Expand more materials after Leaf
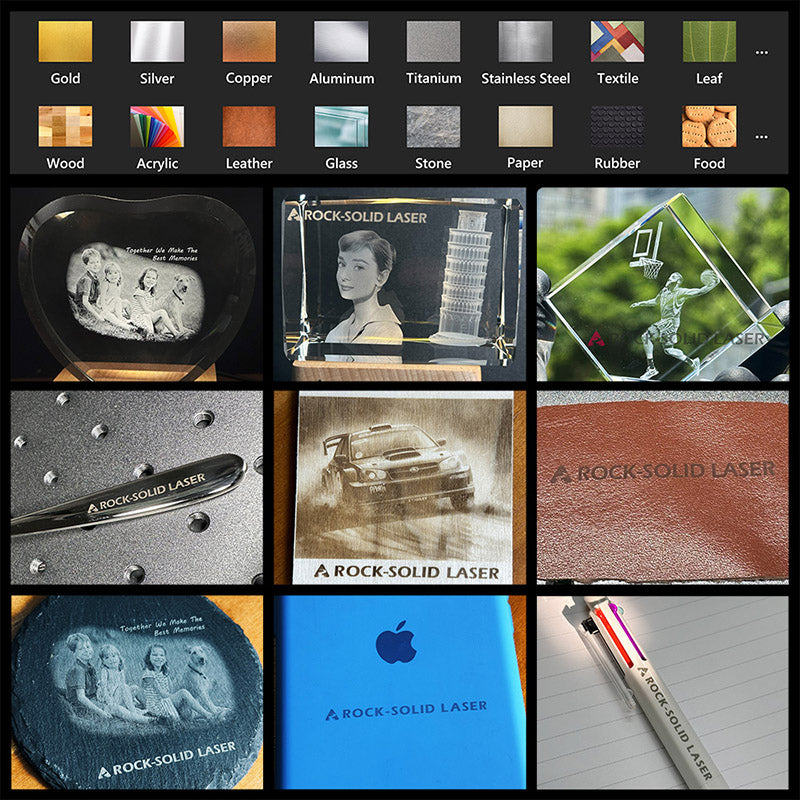 pos(762,52)
